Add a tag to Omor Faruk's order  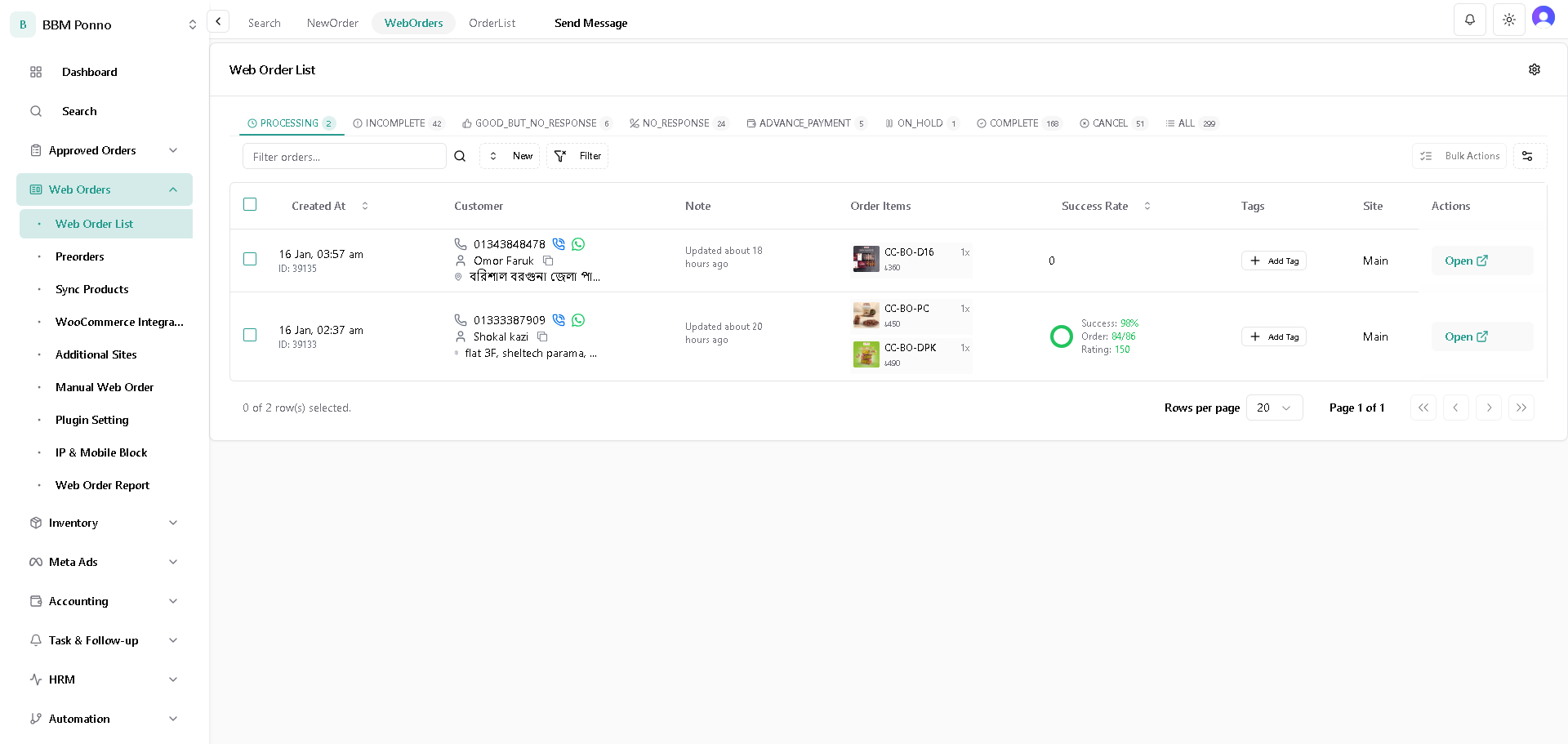tap(1273, 261)
